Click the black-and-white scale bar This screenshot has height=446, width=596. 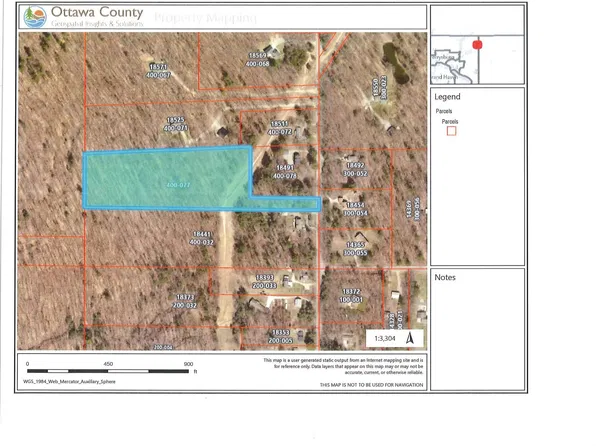tap(108, 371)
